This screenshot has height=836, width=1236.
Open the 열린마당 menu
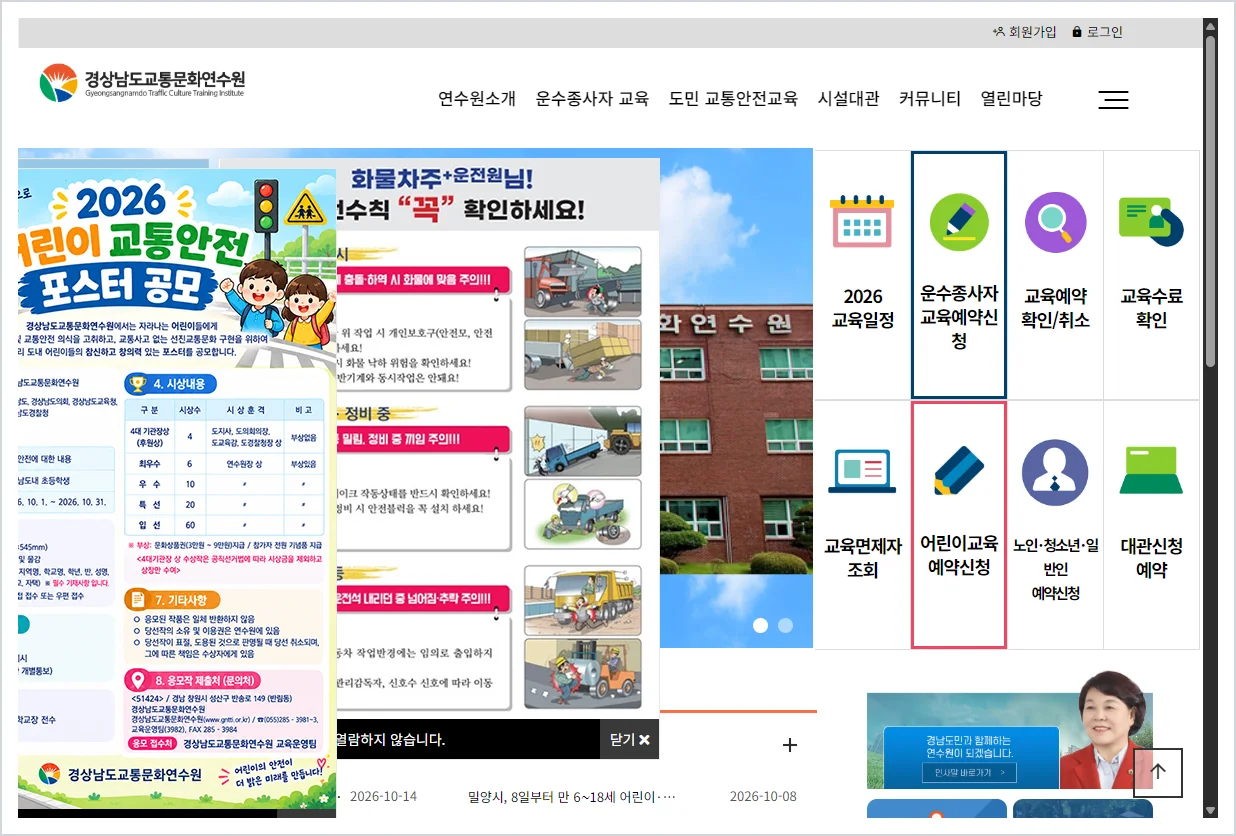coord(1011,98)
